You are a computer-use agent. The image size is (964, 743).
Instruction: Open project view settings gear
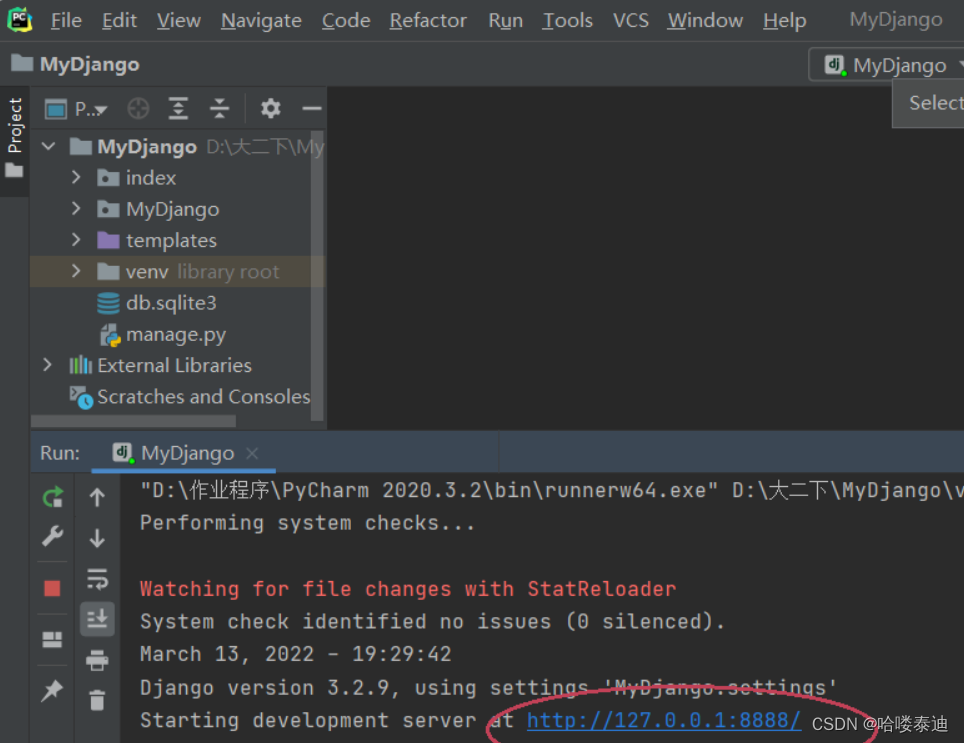point(271,109)
